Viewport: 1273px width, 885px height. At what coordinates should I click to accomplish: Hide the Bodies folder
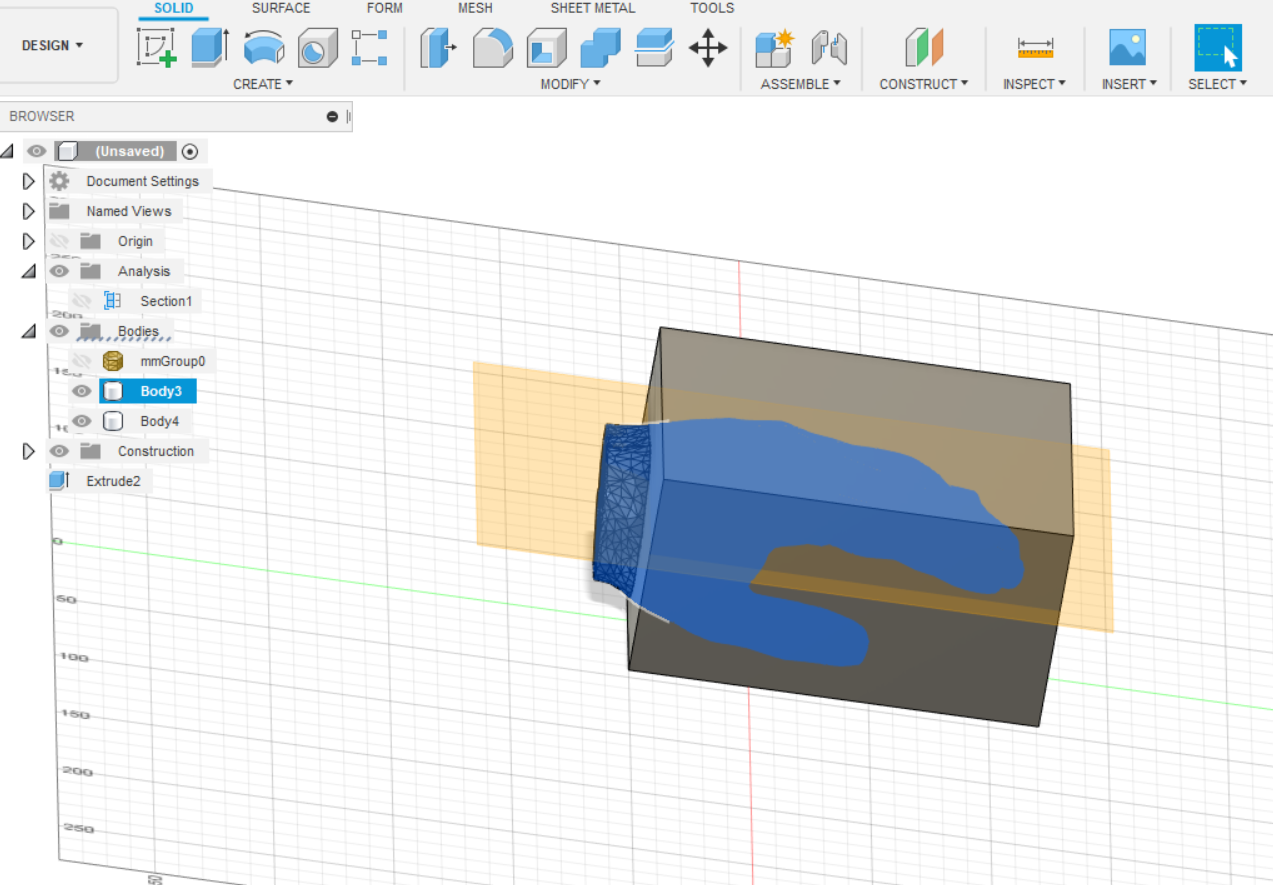point(59,331)
